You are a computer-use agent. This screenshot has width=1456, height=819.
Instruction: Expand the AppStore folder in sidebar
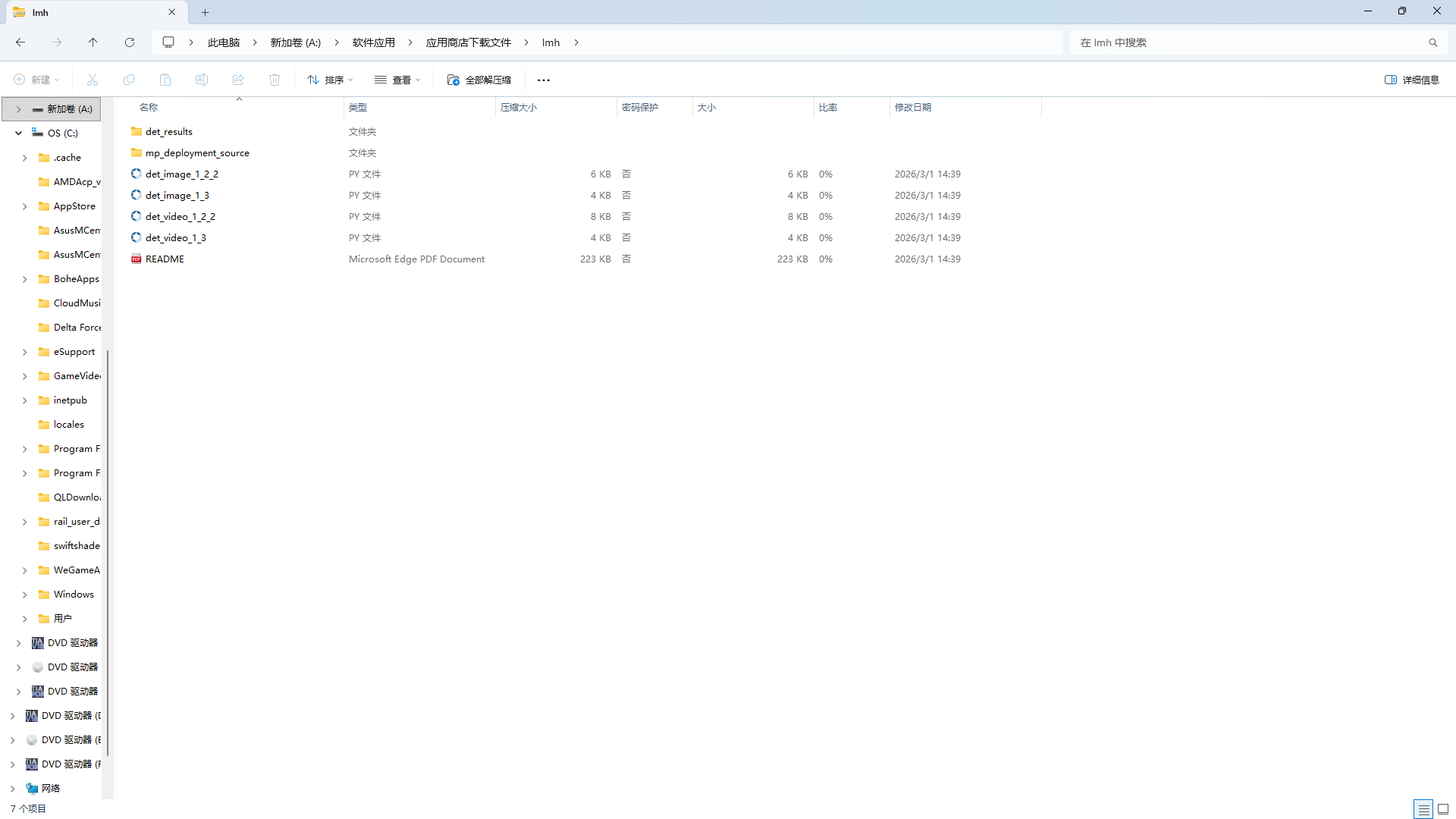pyautogui.click(x=24, y=206)
